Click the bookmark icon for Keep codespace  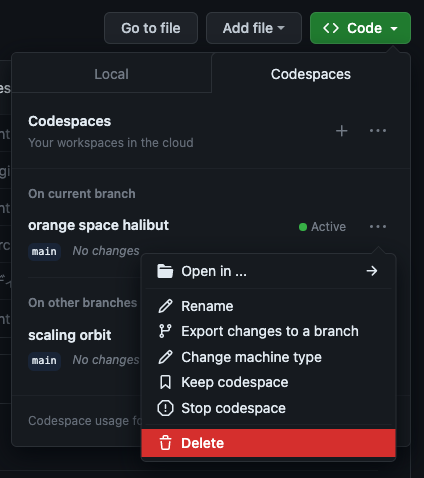click(x=165, y=382)
